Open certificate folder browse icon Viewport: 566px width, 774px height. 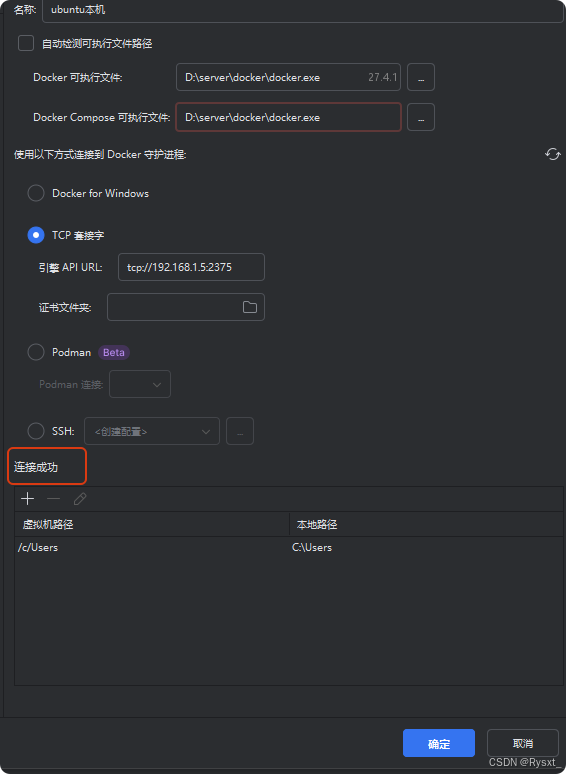click(x=250, y=307)
